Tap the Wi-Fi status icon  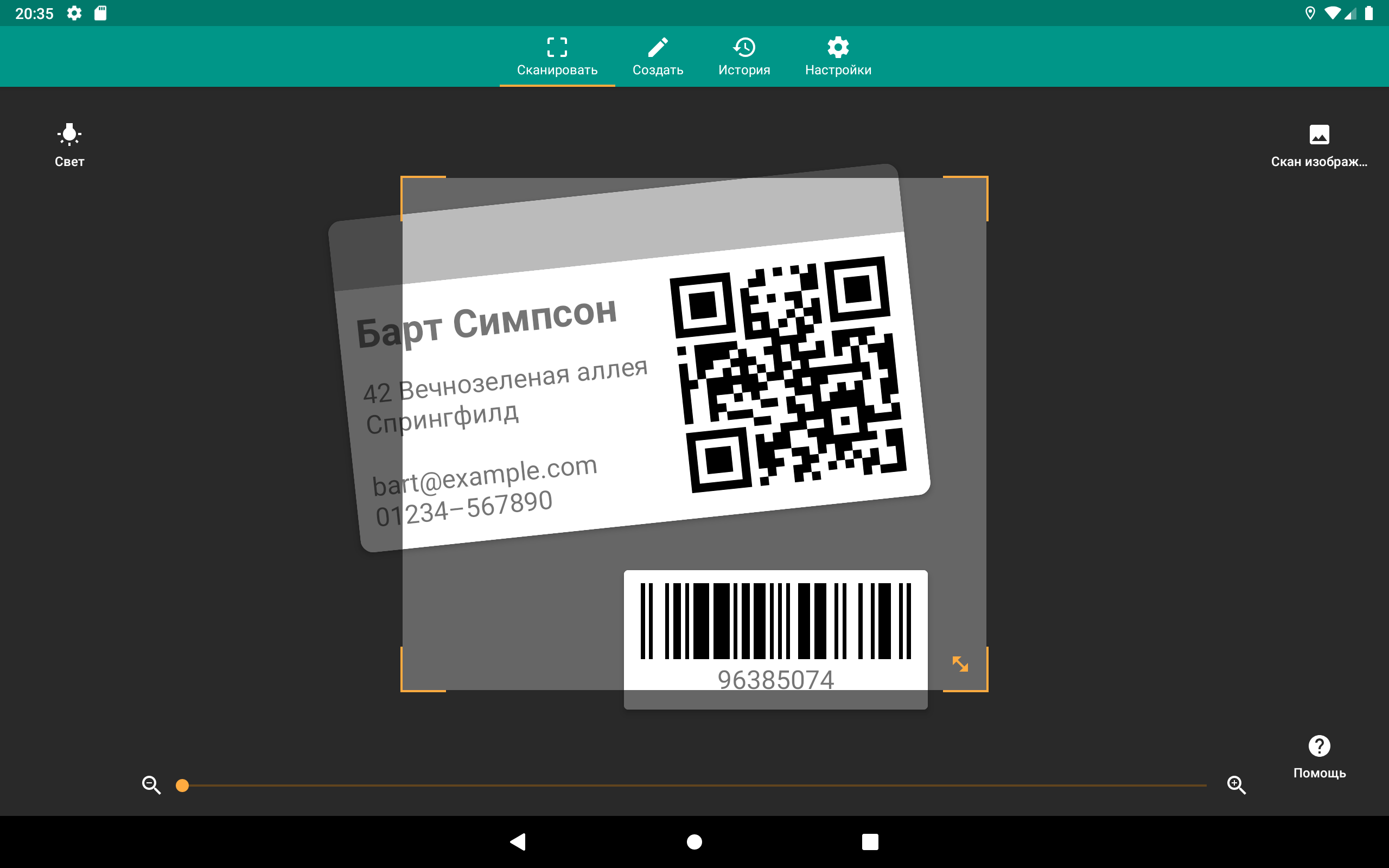(x=1332, y=13)
